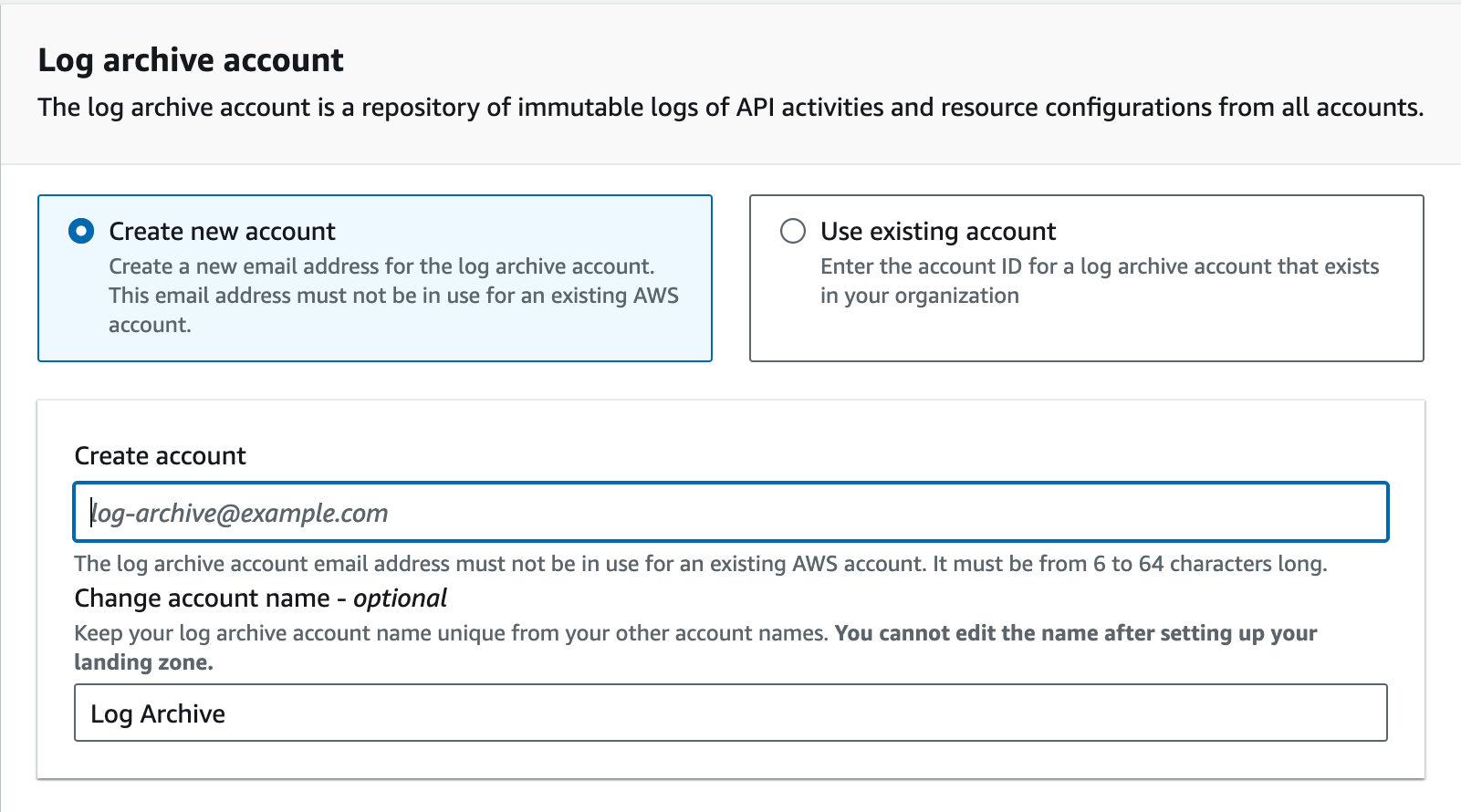This screenshot has width=1461, height=812.
Task: Click the Create account field label
Action: (160, 456)
